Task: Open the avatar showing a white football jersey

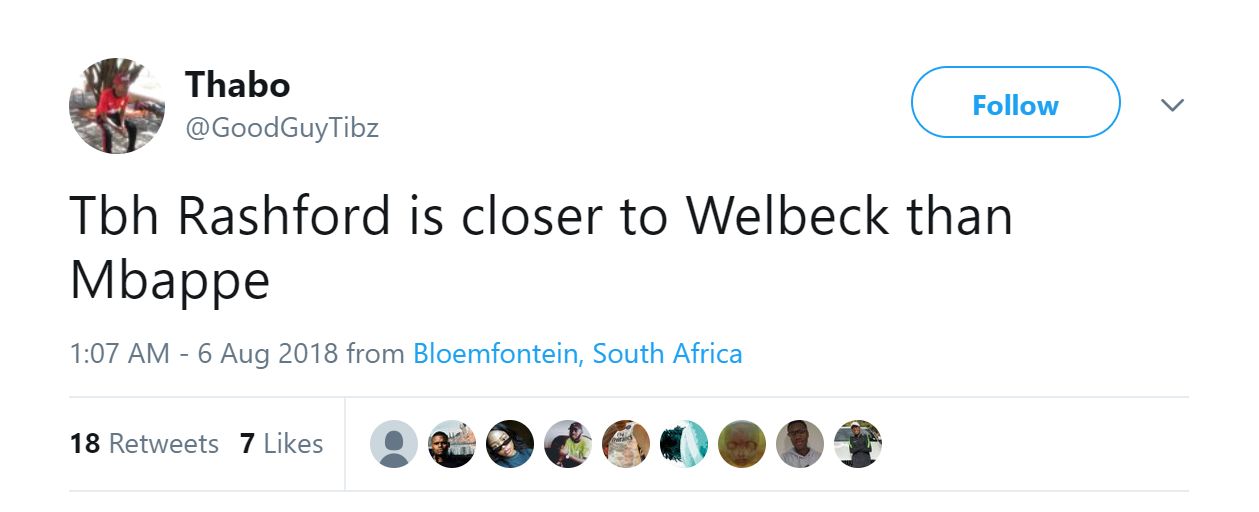Action: pos(626,444)
